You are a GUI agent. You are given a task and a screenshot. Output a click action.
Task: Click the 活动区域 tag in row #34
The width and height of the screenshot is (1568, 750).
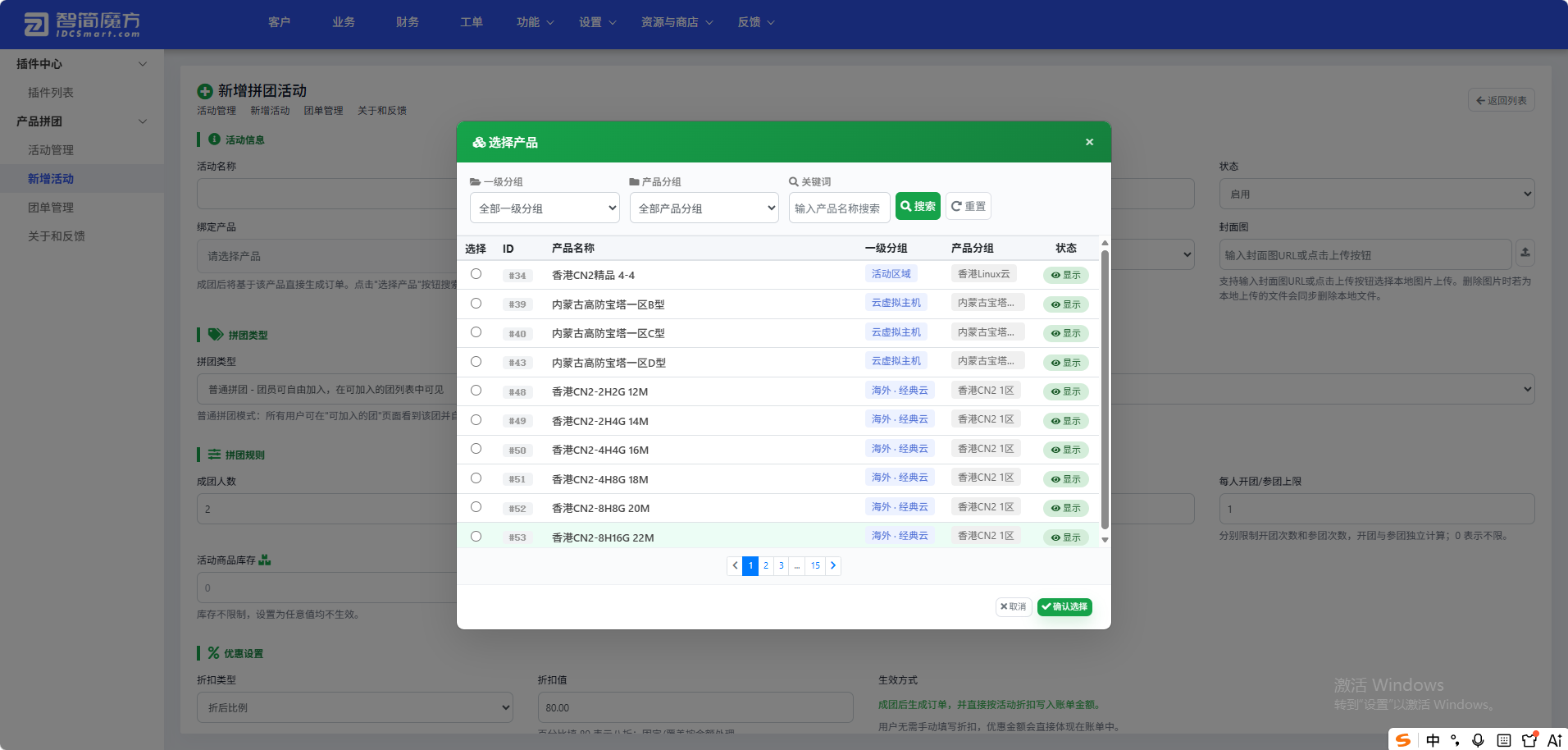tap(891, 274)
